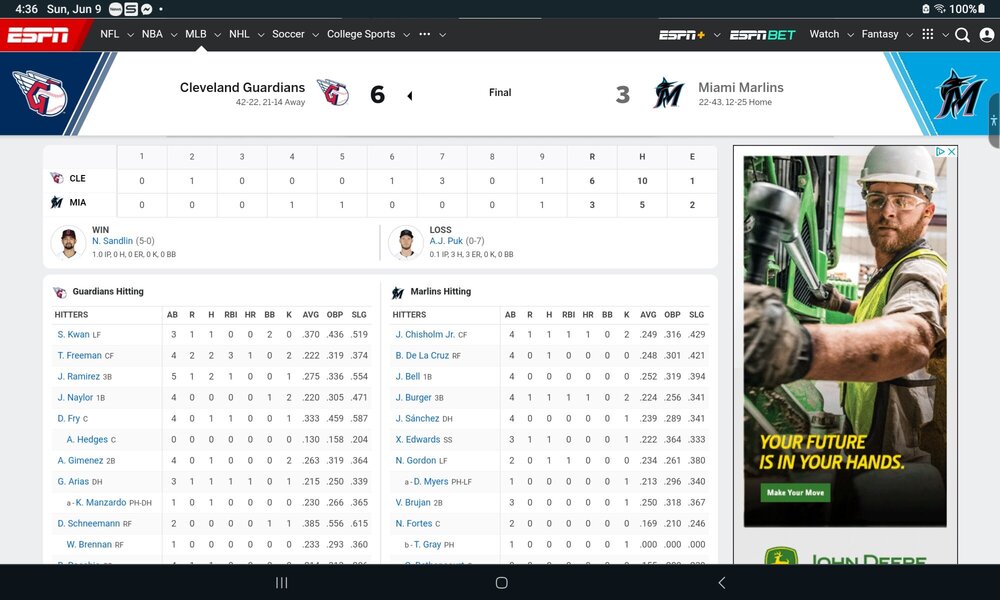Click the ESPN BET logo
This screenshot has height=600, width=1000.
coord(762,34)
